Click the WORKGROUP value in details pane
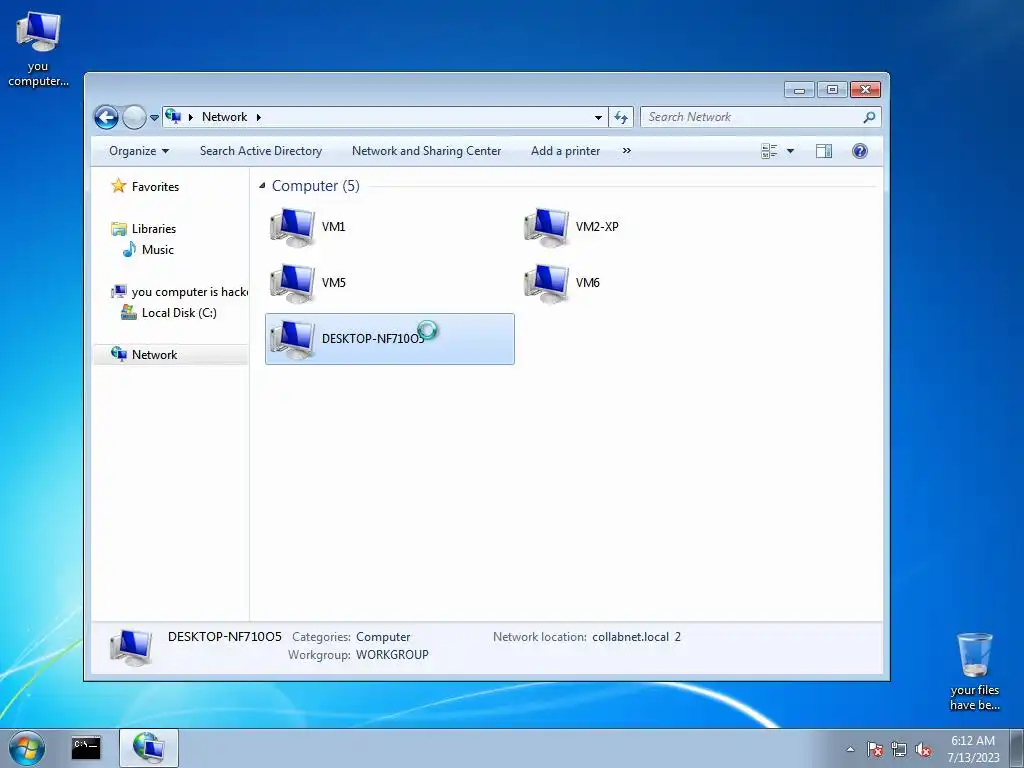Image resolution: width=1024 pixels, height=768 pixels. tap(392, 654)
